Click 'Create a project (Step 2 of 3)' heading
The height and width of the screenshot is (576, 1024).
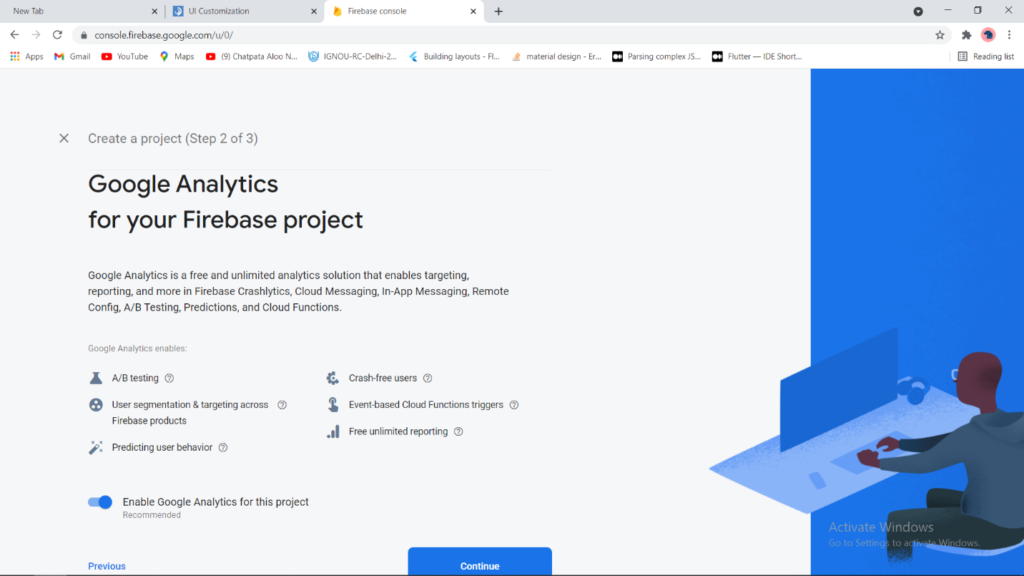pos(173,138)
